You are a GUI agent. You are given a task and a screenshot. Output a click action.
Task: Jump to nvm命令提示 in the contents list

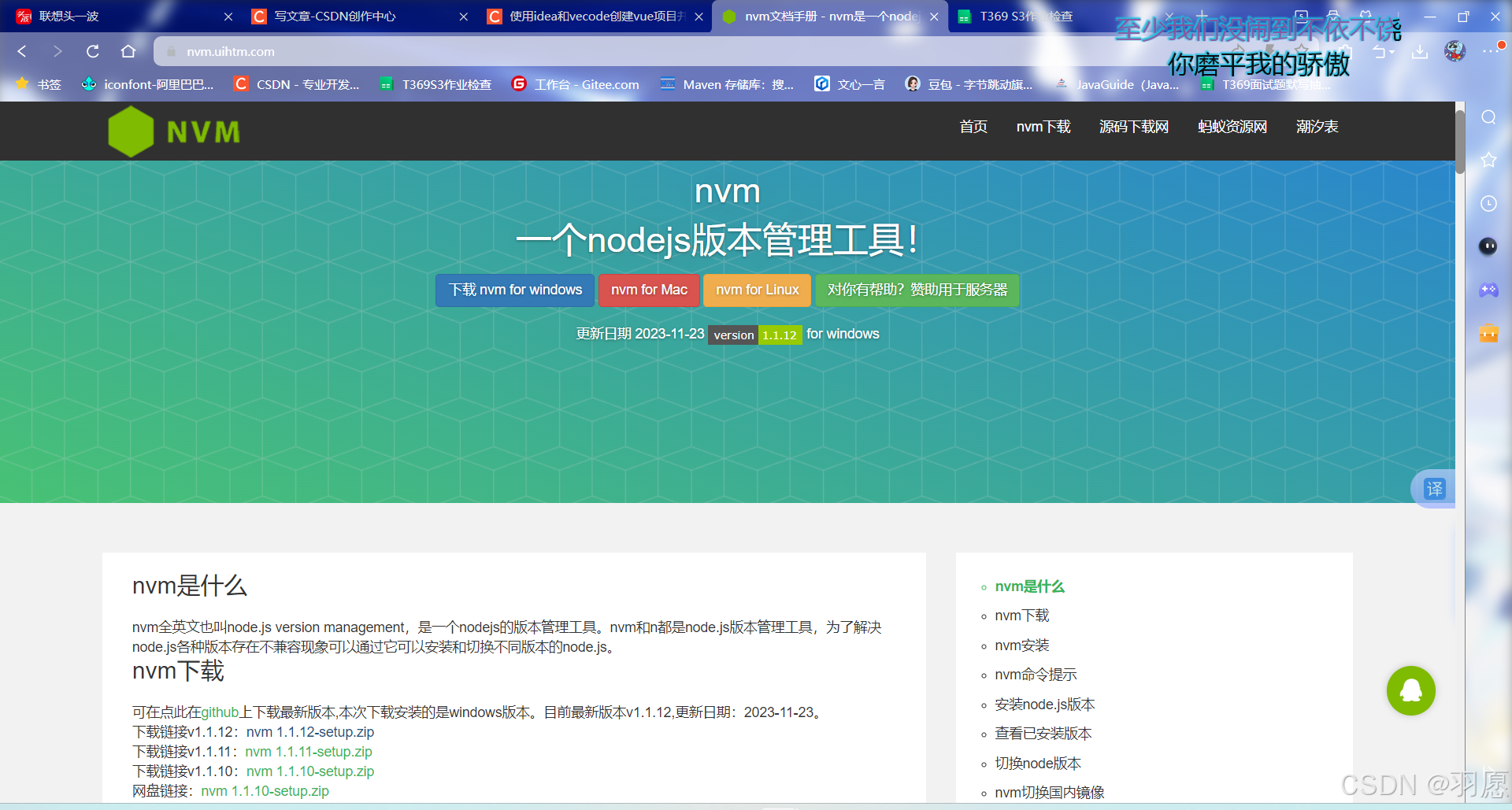1036,675
